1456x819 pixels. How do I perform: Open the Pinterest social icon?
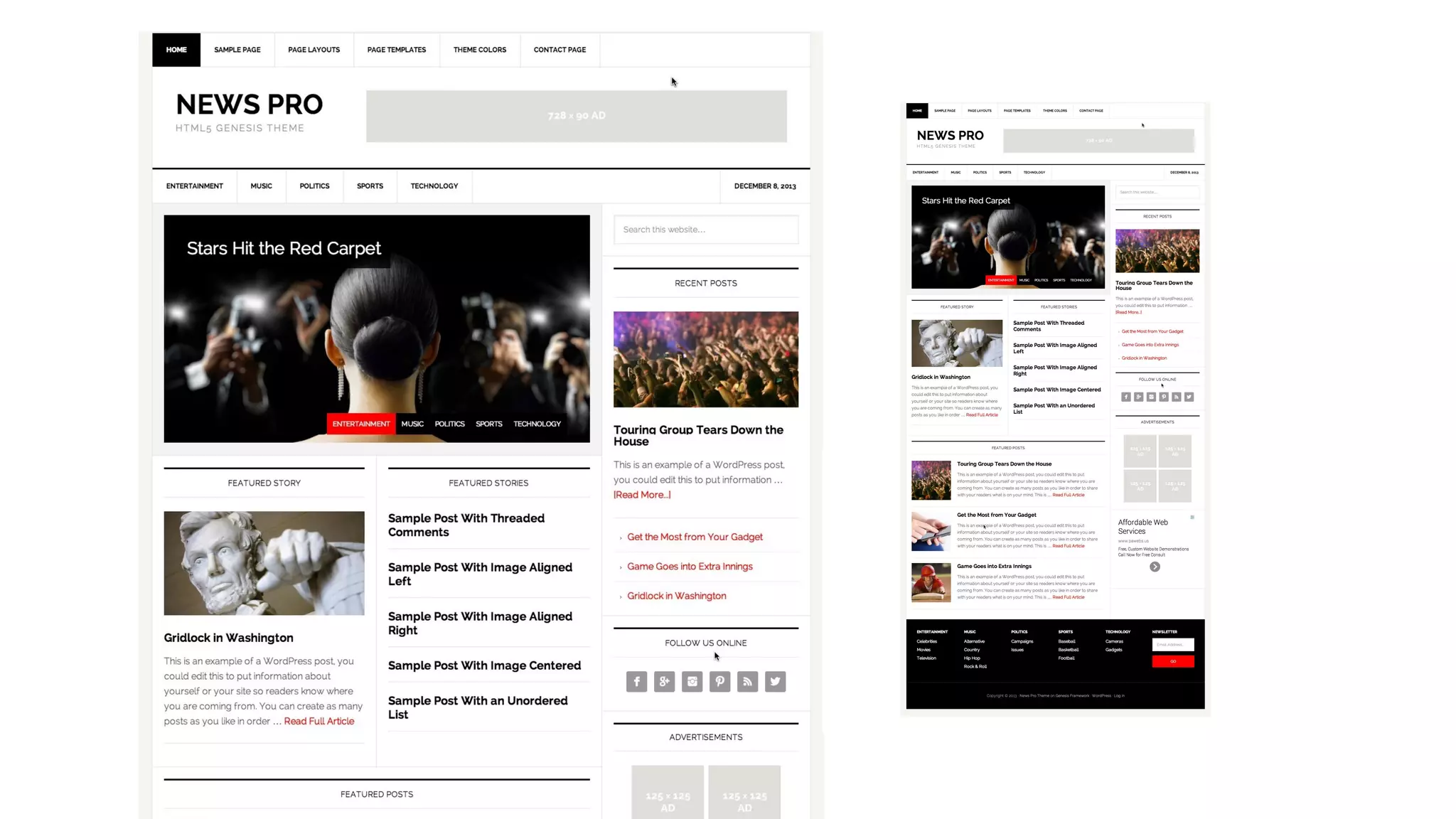point(719,682)
